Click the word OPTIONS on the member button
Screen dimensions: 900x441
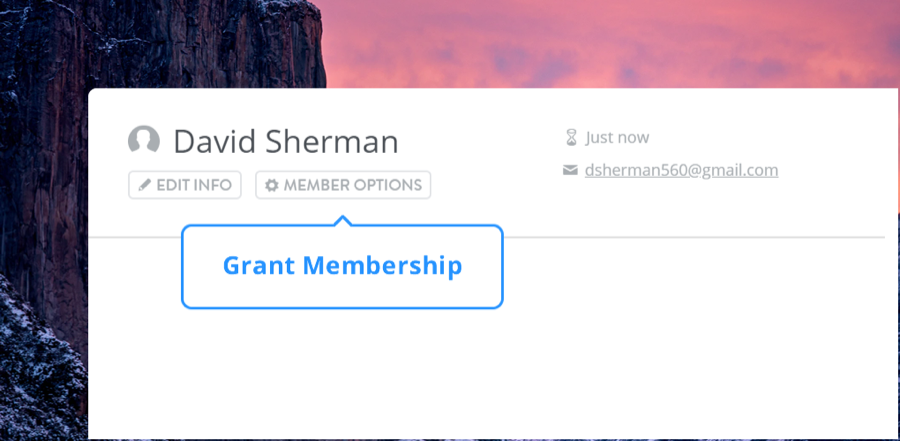[x=387, y=186]
